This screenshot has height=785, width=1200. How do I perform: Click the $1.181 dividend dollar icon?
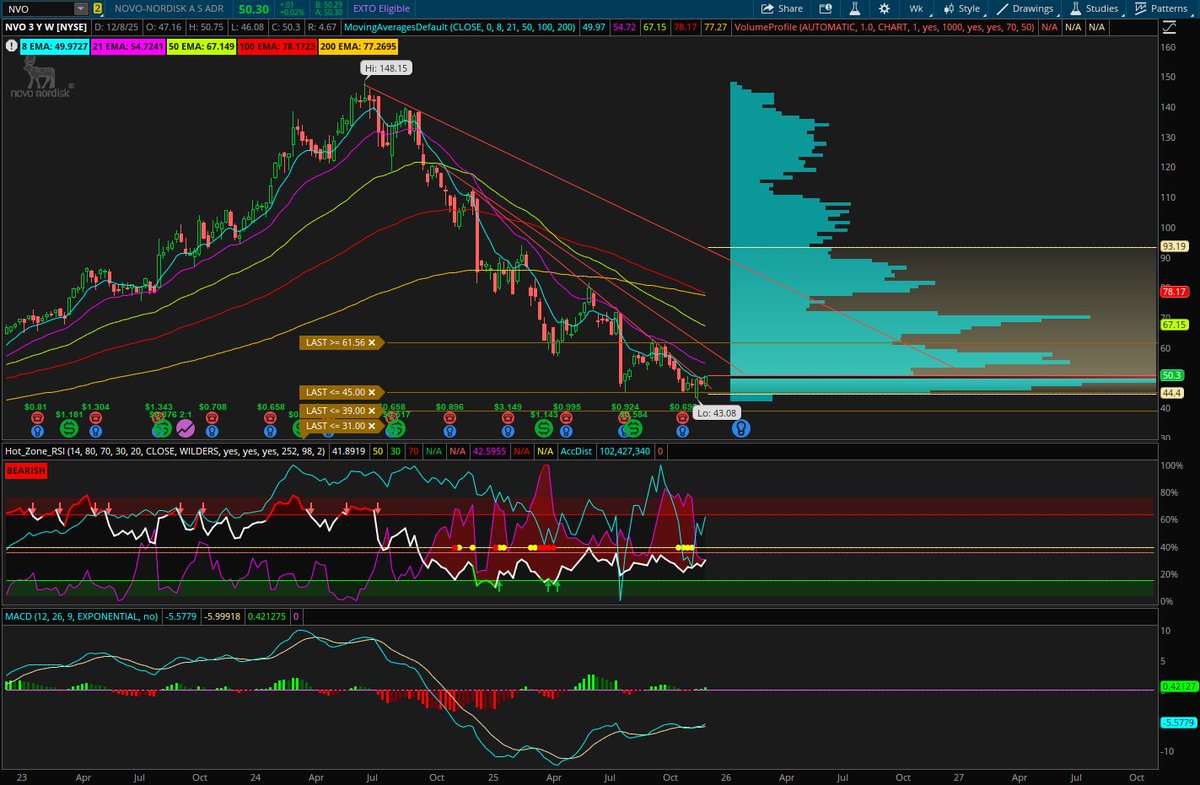[68, 428]
